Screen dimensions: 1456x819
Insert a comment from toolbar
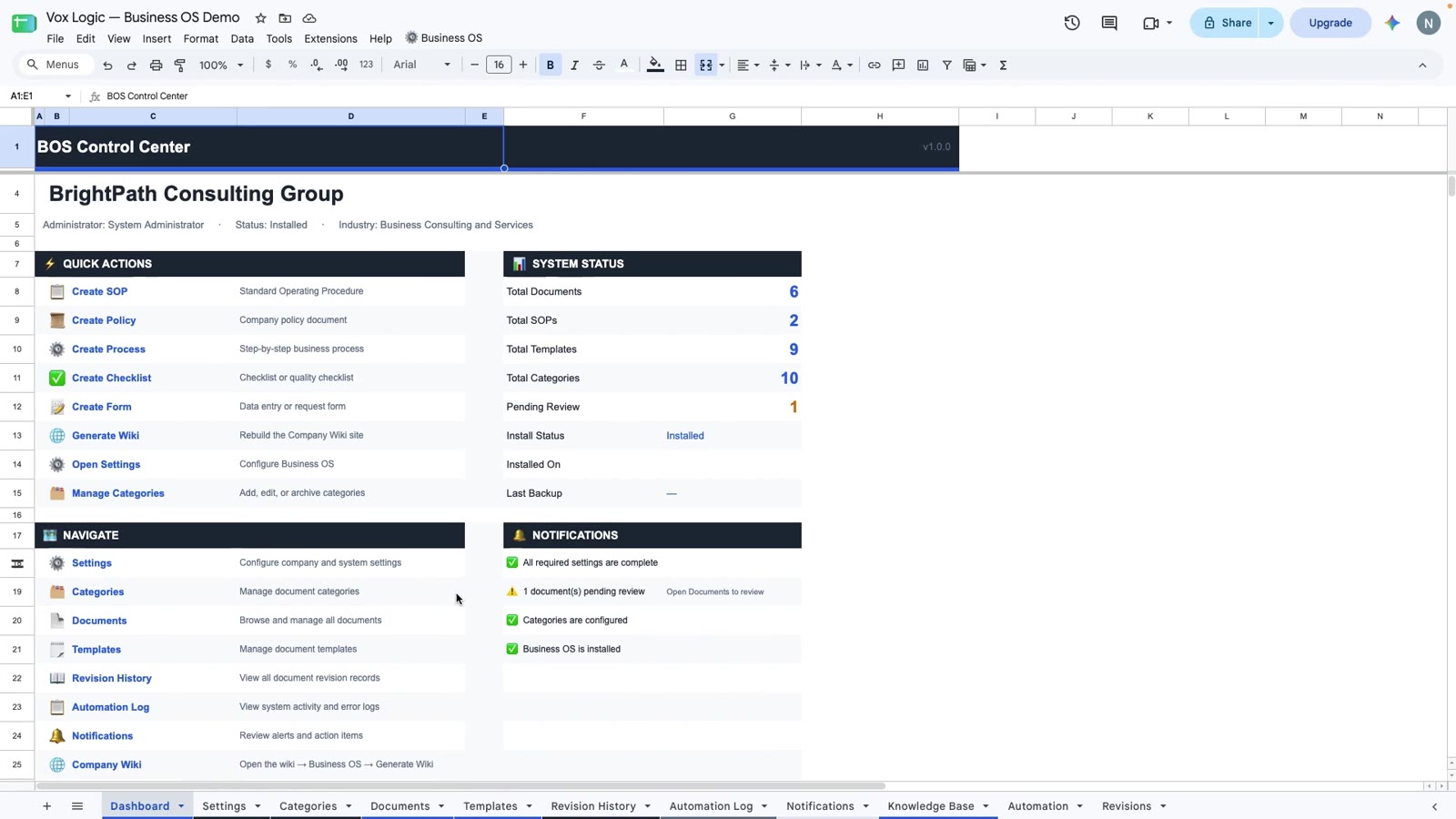coord(898,66)
